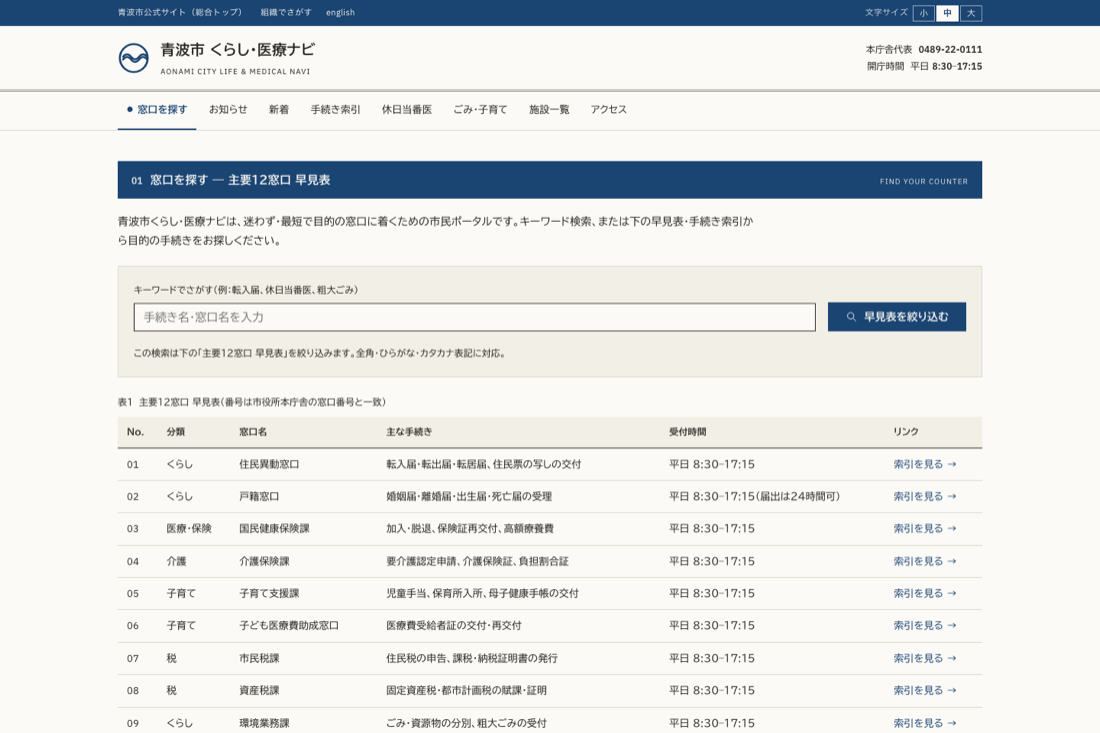Image resolution: width=1100 pixels, height=733 pixels.
Task: Set font size to 大
Action: 971,13
